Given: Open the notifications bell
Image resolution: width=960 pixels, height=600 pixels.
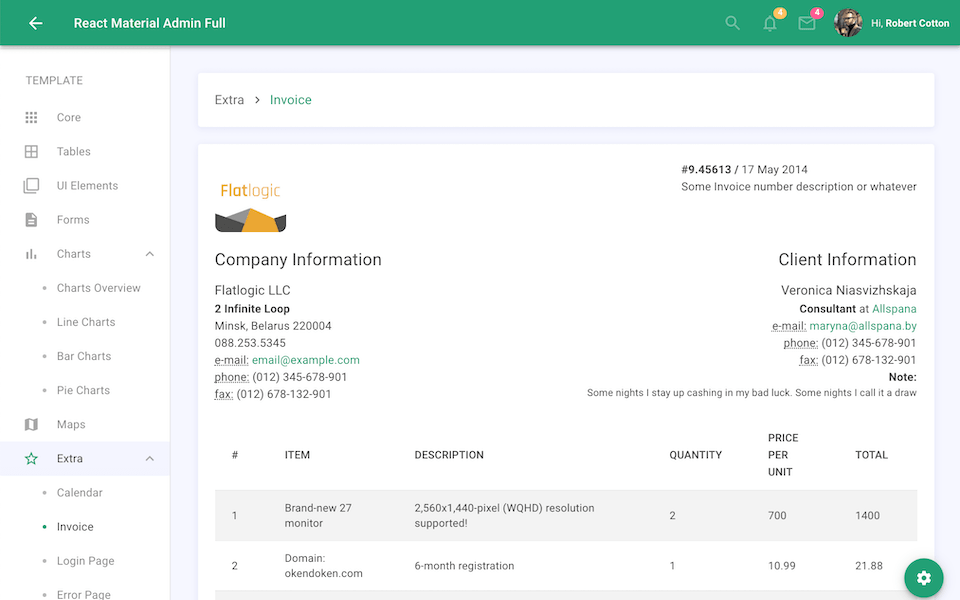Looking at the screenshot, I should pyautogui.click(x=769, y=23).
